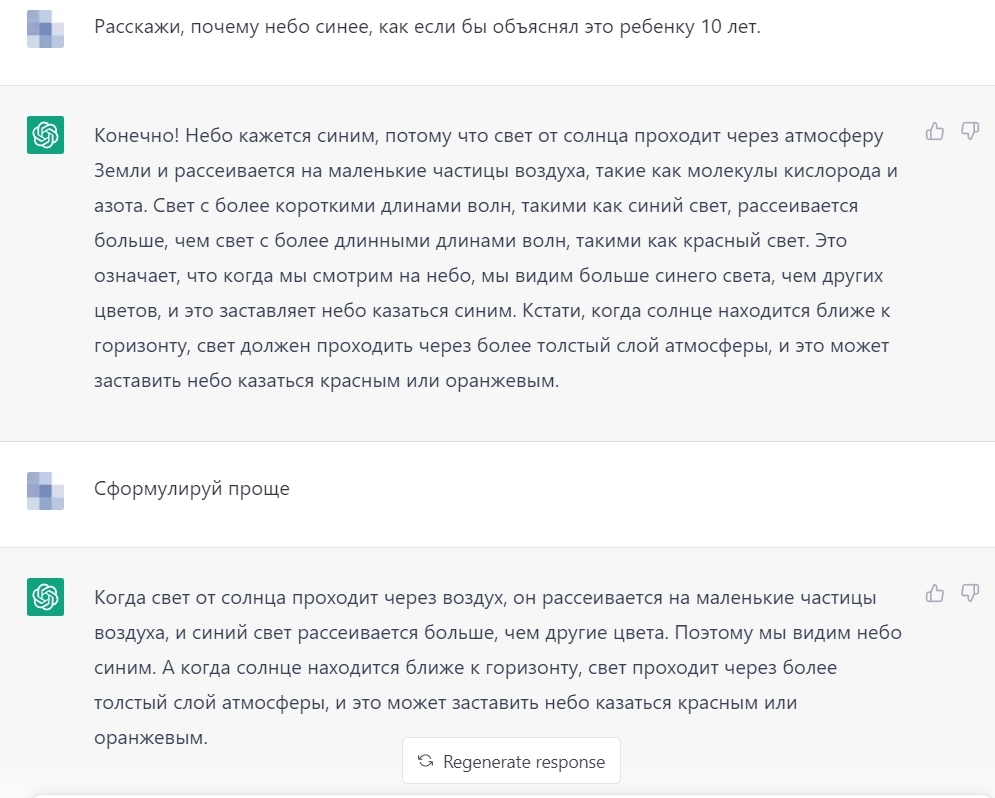
Task: Give thumbs down to the simplified answer
Action: pyautogui.click(x=969, y=593)
